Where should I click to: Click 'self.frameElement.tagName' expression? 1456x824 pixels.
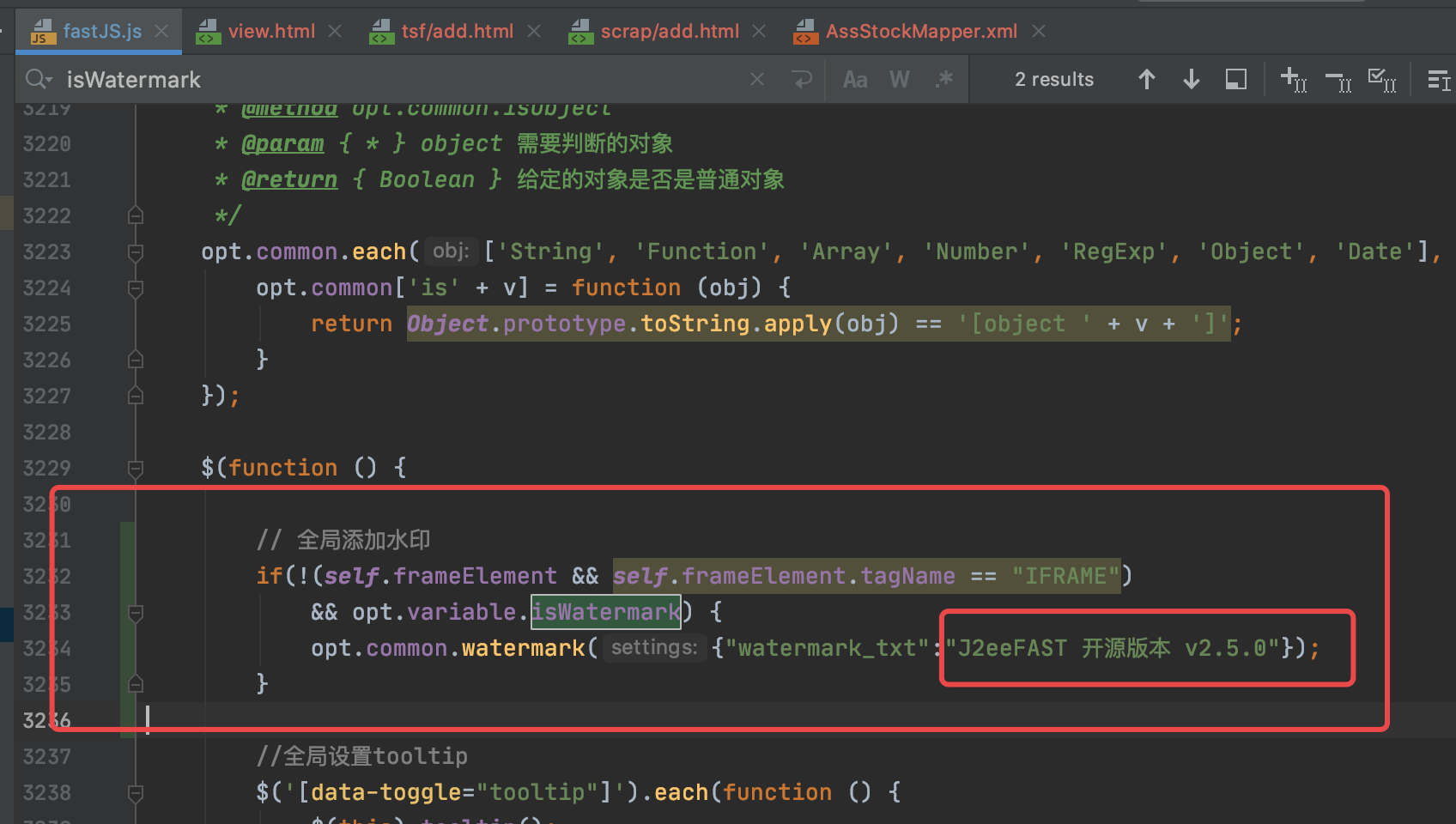tap(784, 576)
